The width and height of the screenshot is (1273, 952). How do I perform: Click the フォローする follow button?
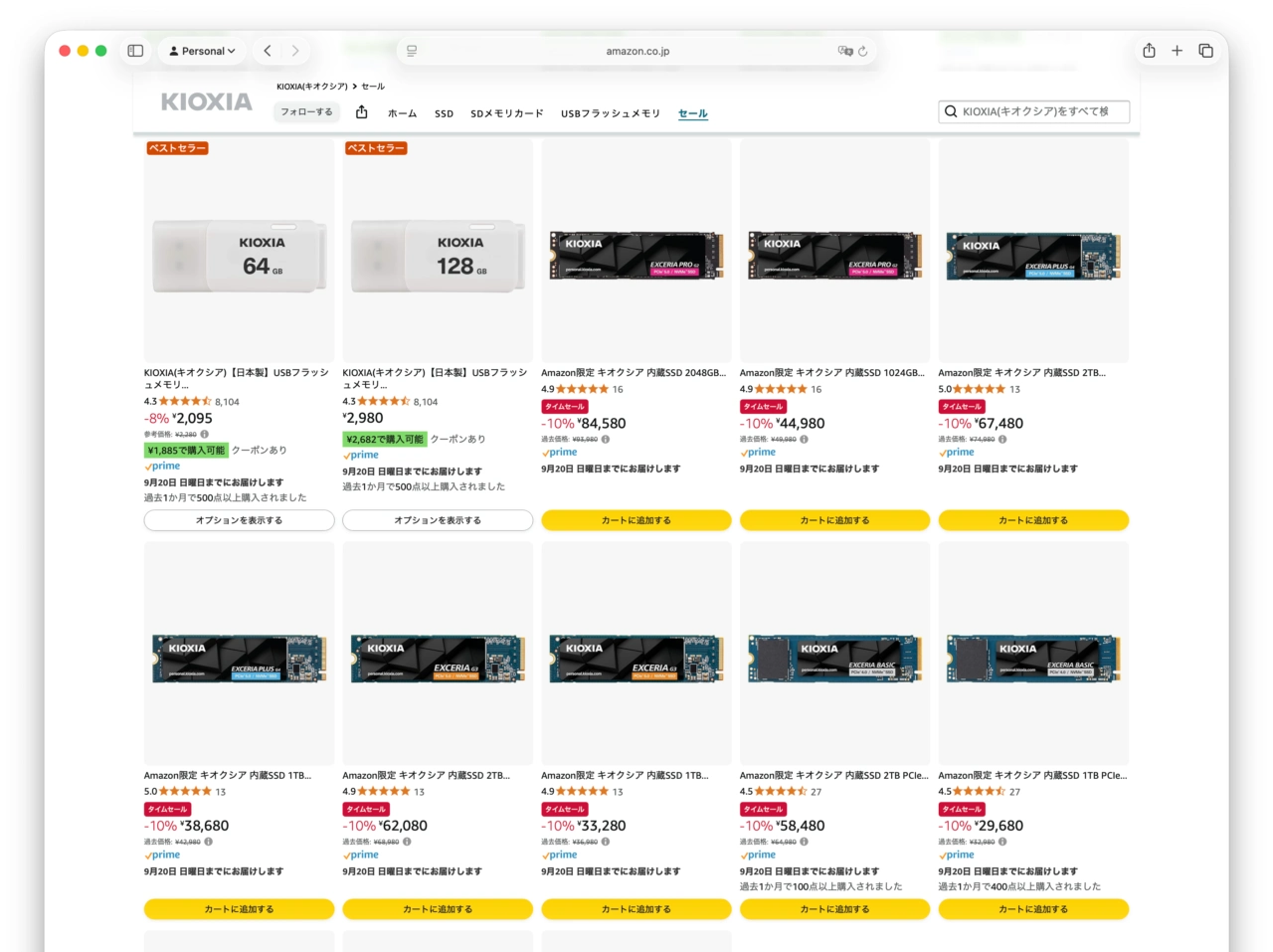[306, 112]
